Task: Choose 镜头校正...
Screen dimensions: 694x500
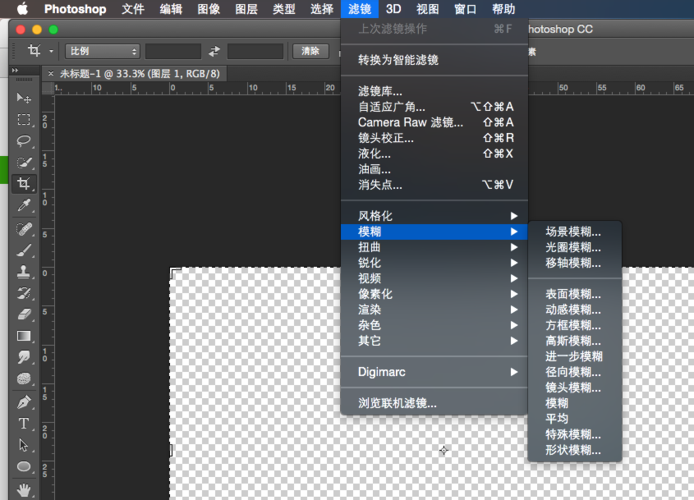Action: (x=434, y=138)
